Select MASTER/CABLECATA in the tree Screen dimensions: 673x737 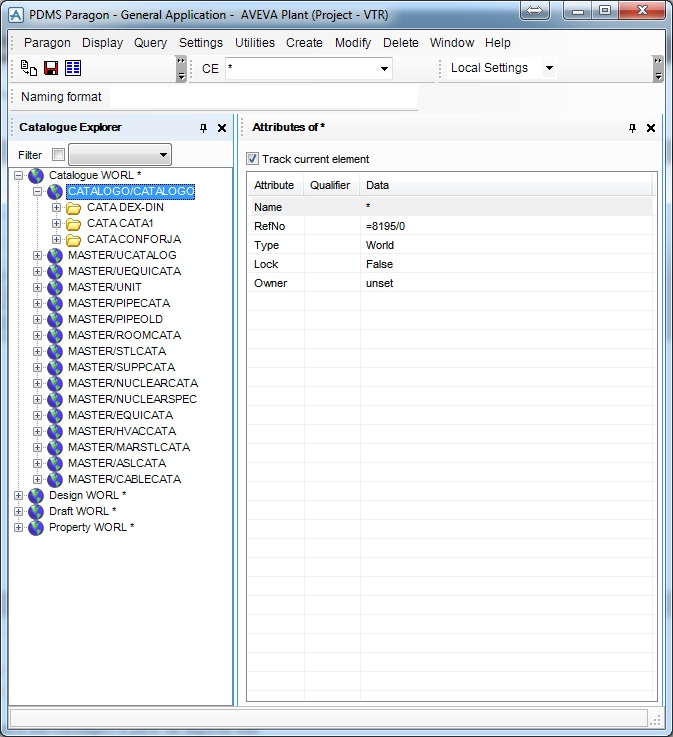125,479
